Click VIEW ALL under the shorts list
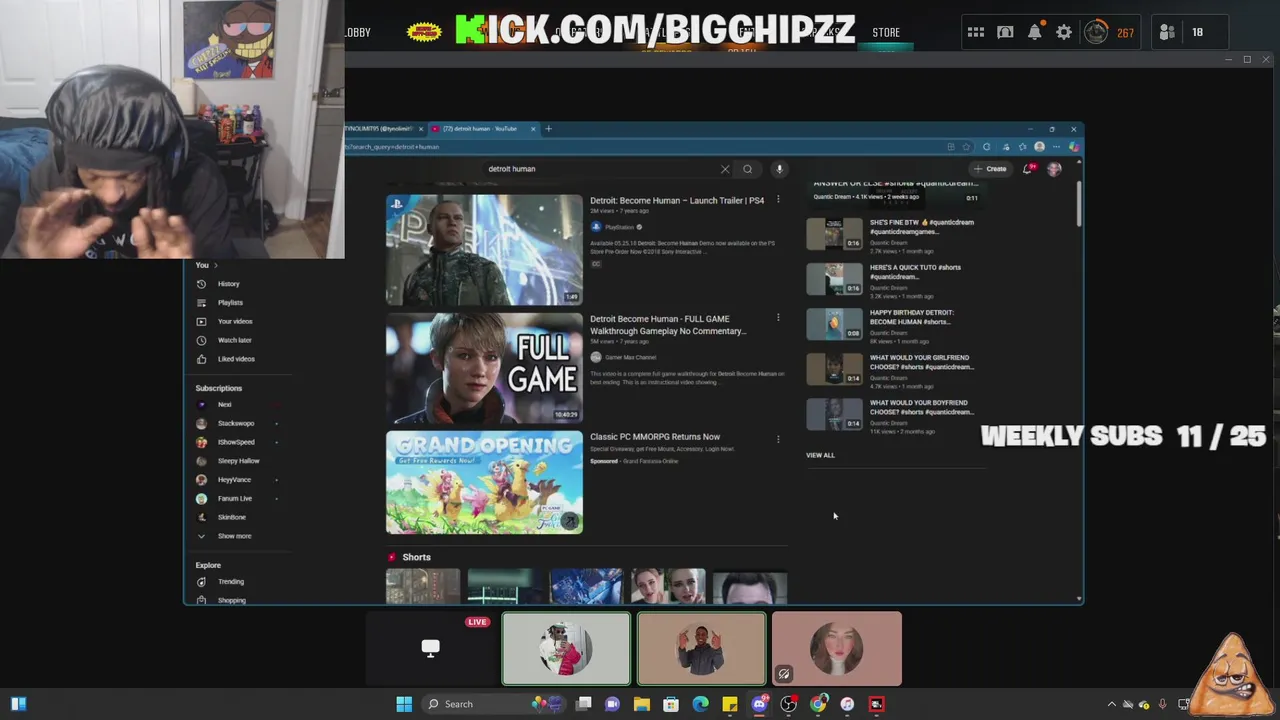 pos(820,455)
